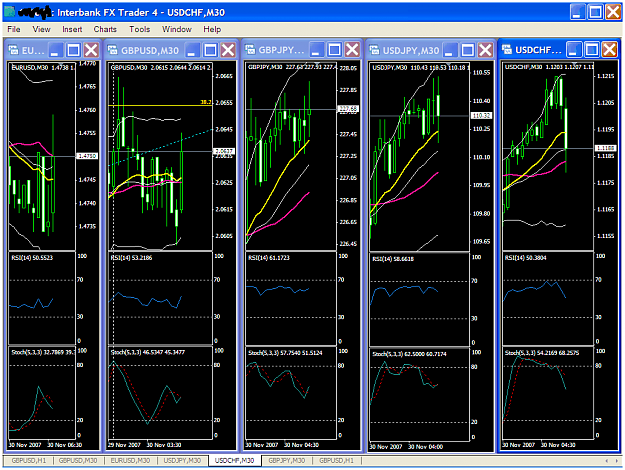Image resolution: width=625 pixels, height=470 pixels.
Task: Open the View menu
Action: 41,29
